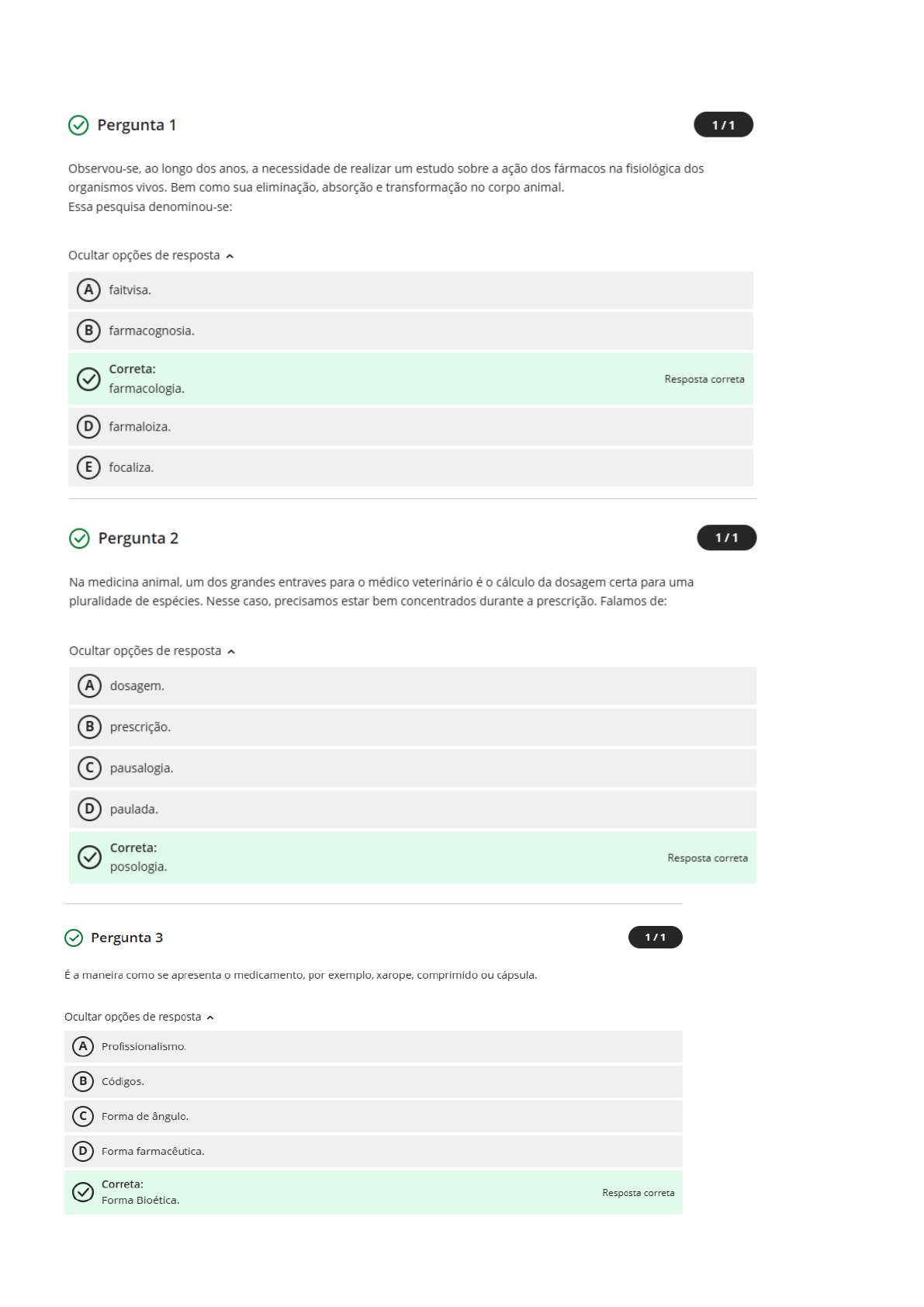Click the green check icon beside Pergunta 1

point(78,125)
